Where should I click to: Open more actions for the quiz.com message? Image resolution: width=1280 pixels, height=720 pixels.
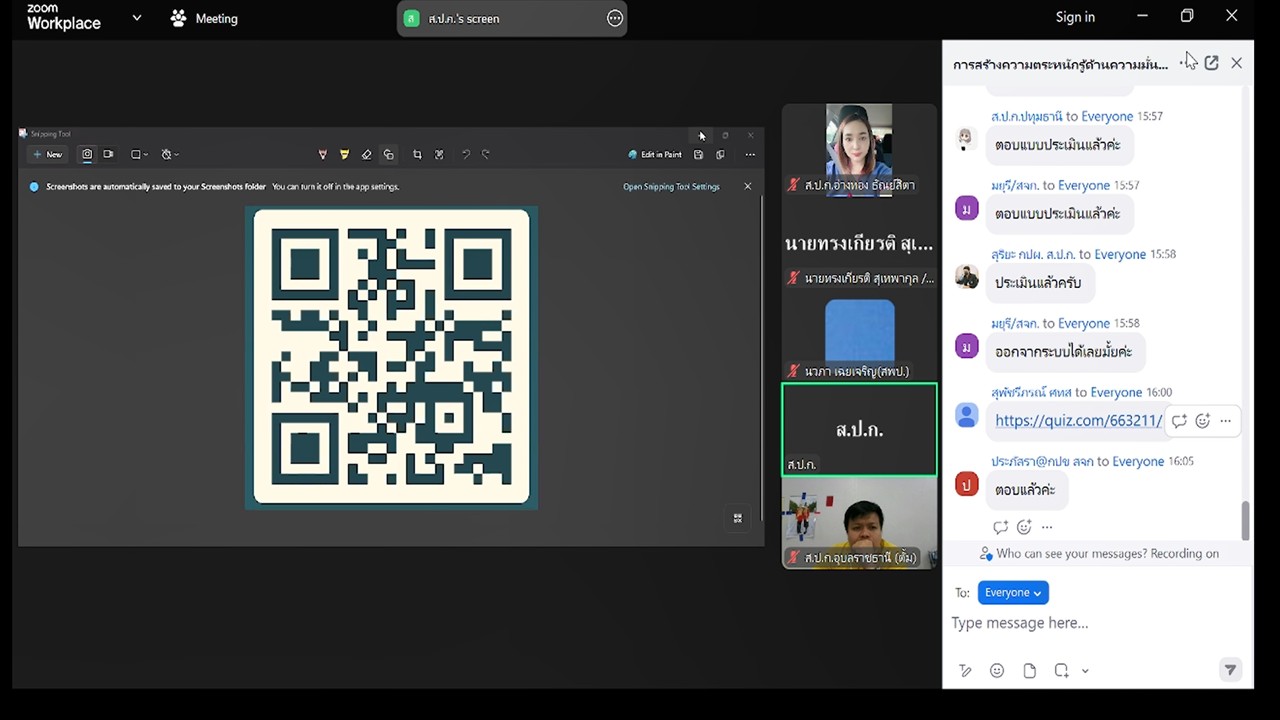tap(1226, 421)
